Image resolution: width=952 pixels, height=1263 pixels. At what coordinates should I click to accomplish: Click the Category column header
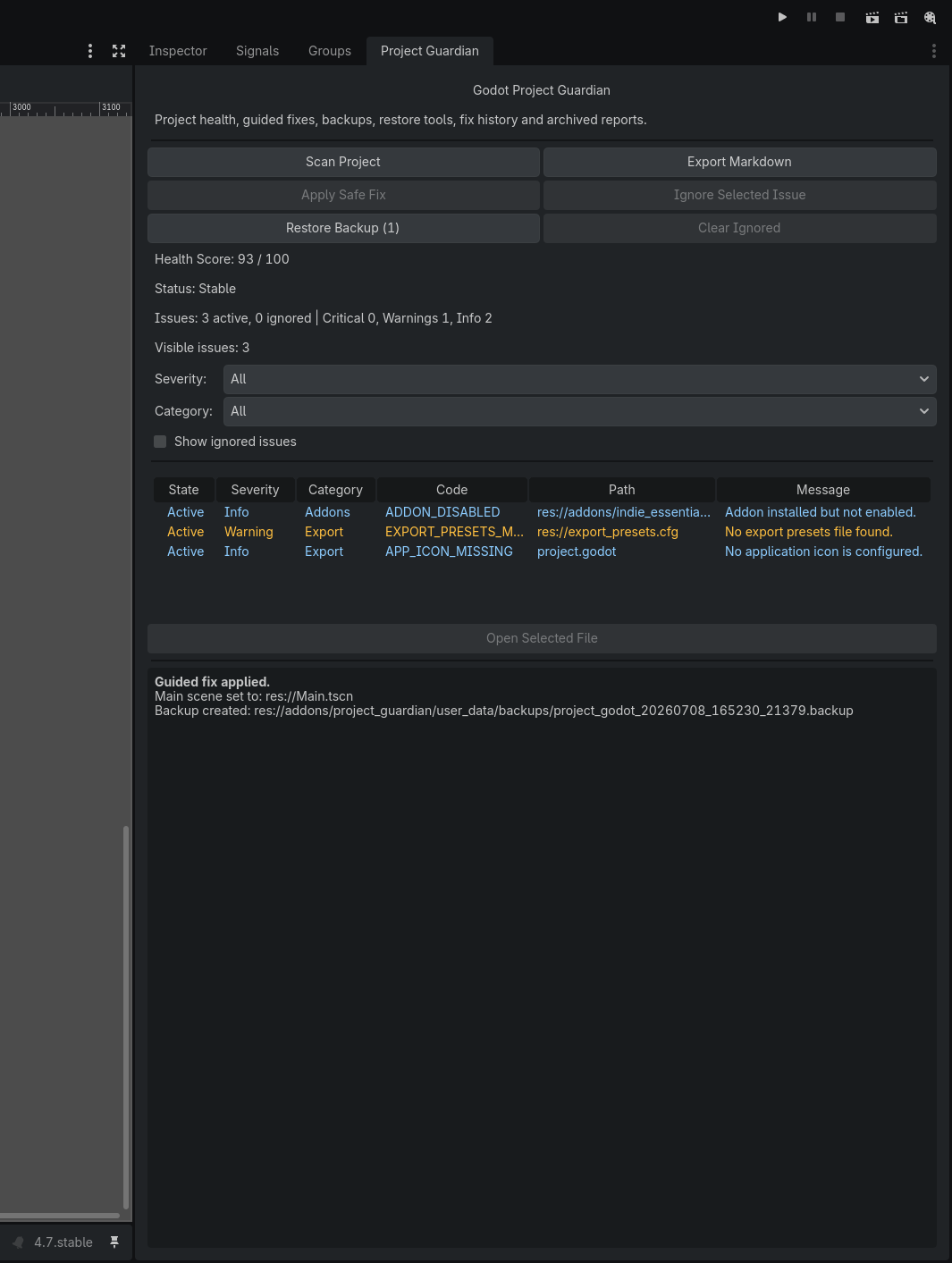(x=335, y=490)
